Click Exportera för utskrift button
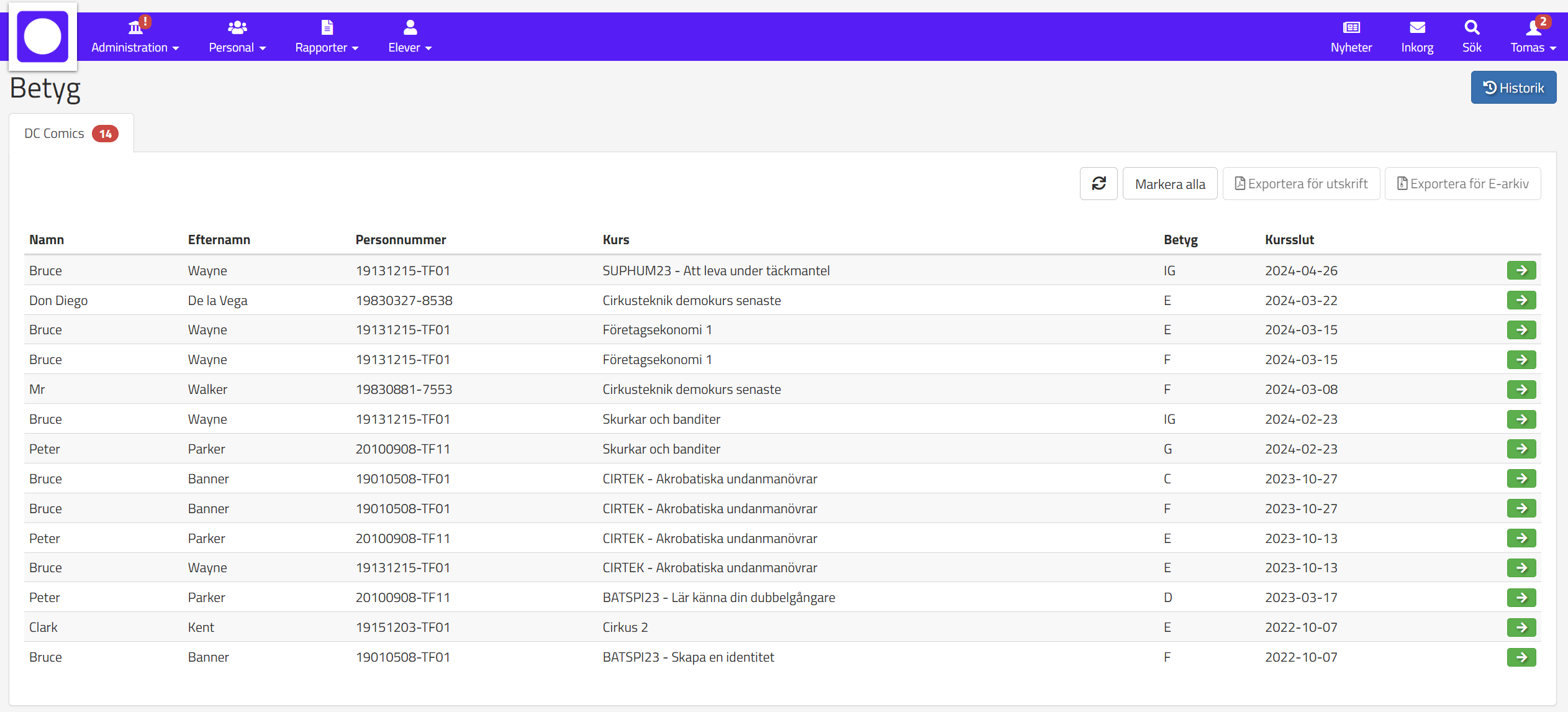 1300,184
